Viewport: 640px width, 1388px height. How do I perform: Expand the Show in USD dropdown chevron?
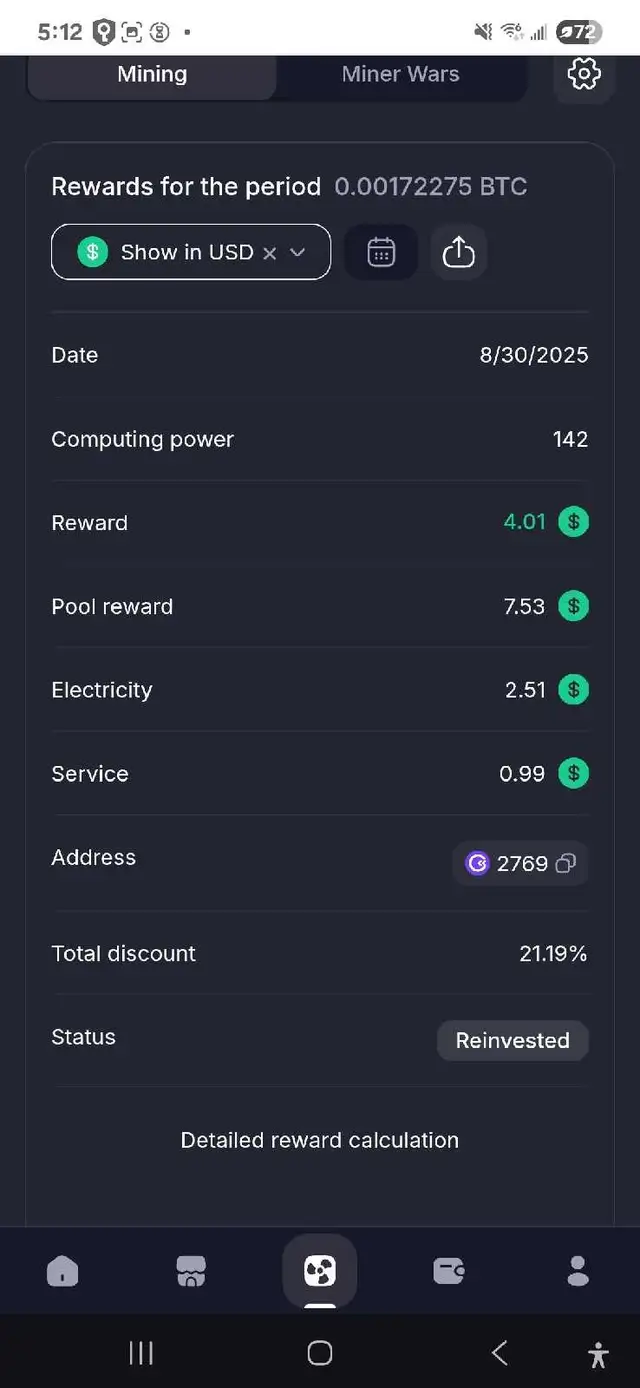tap(297, 253)
